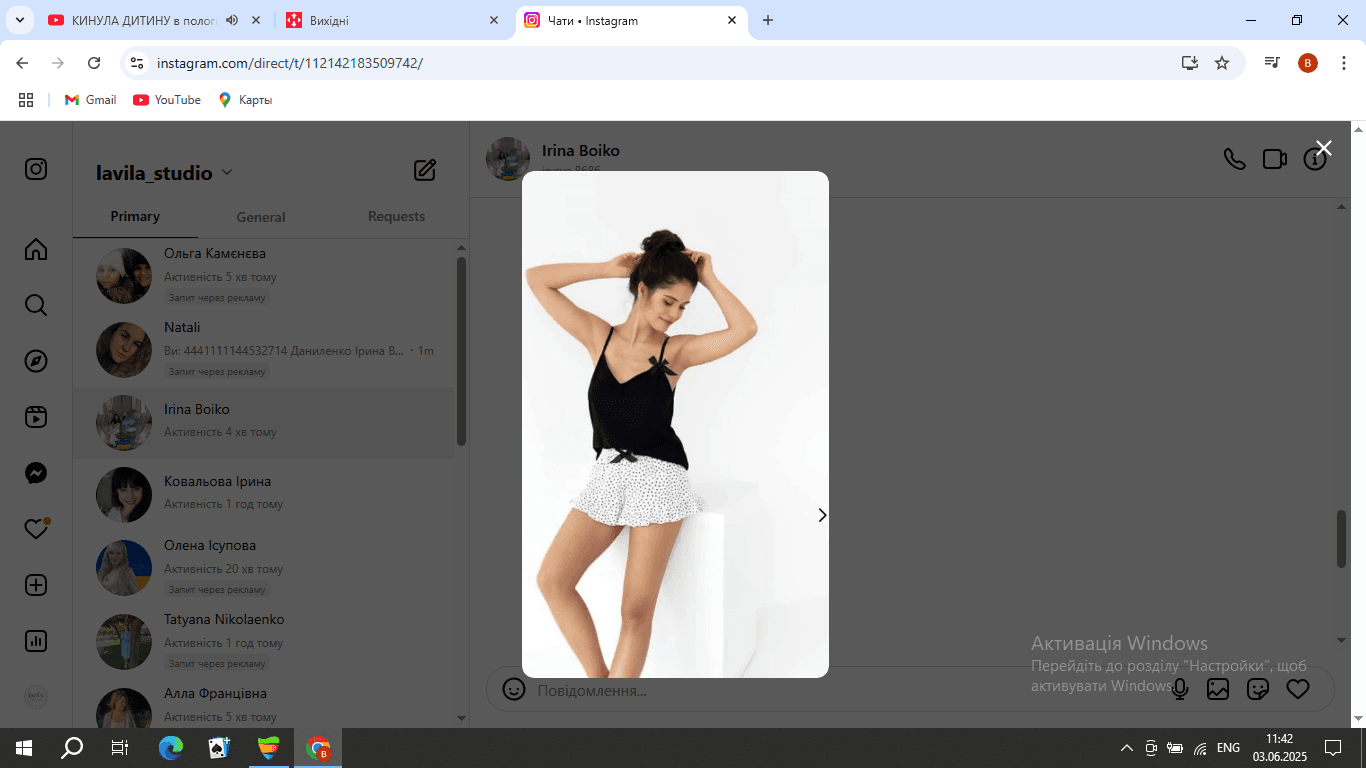
Task: Expand lavila_studio account switcher
Action: point(164,173)
